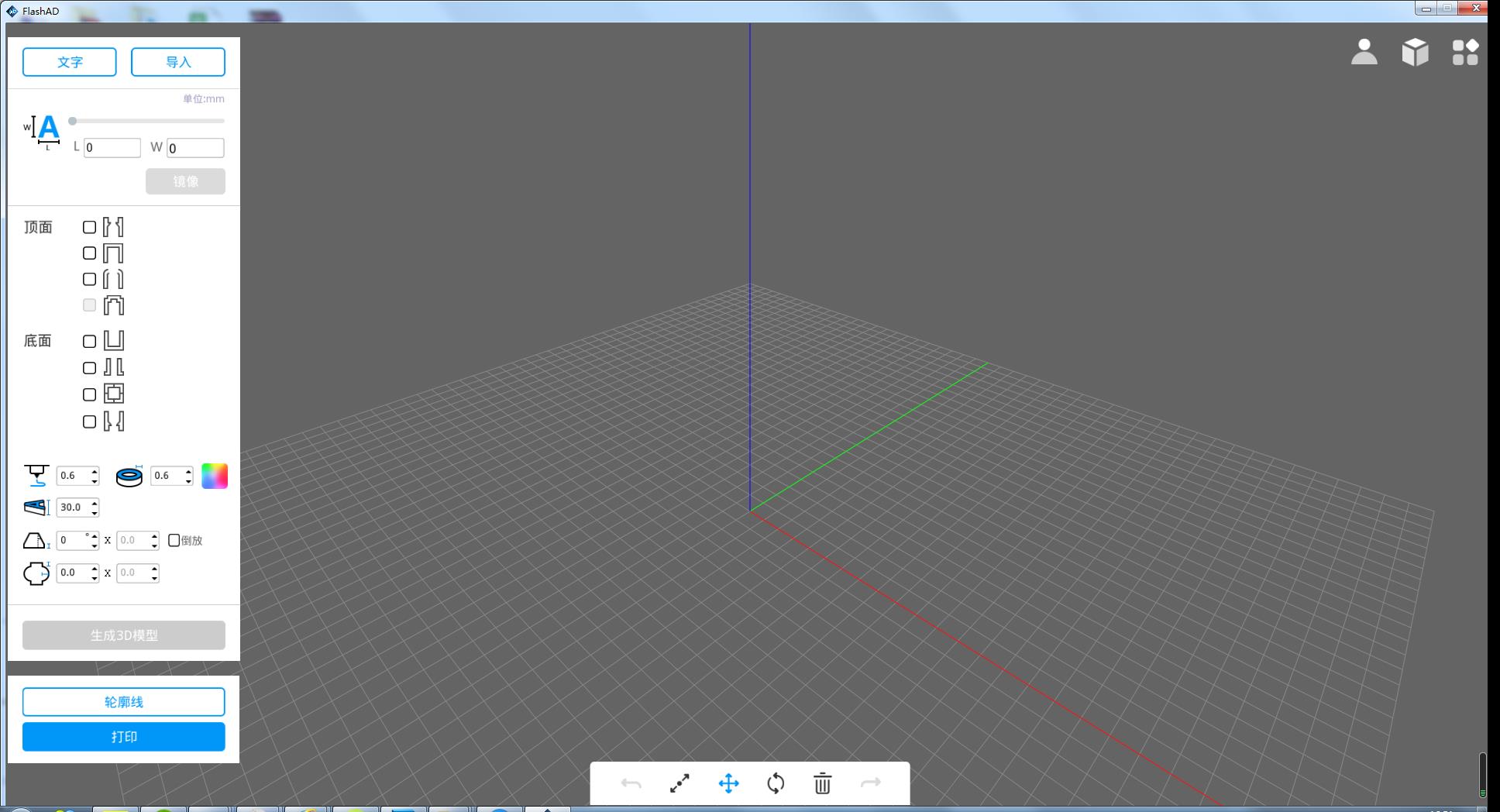Click the L length input field

click(x=112, y=147)
